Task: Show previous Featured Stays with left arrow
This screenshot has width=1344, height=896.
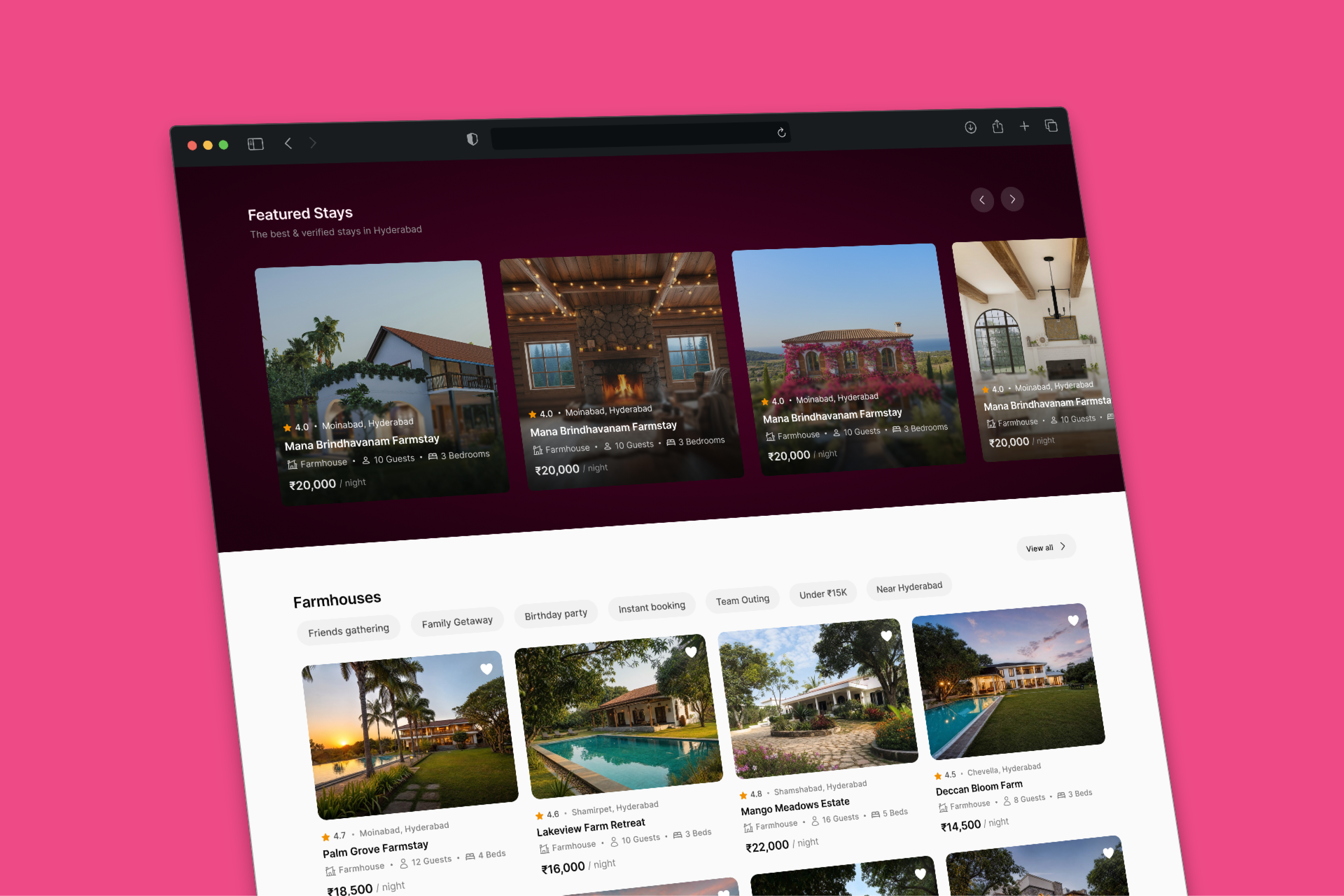Action: click(x=982, y=200)
